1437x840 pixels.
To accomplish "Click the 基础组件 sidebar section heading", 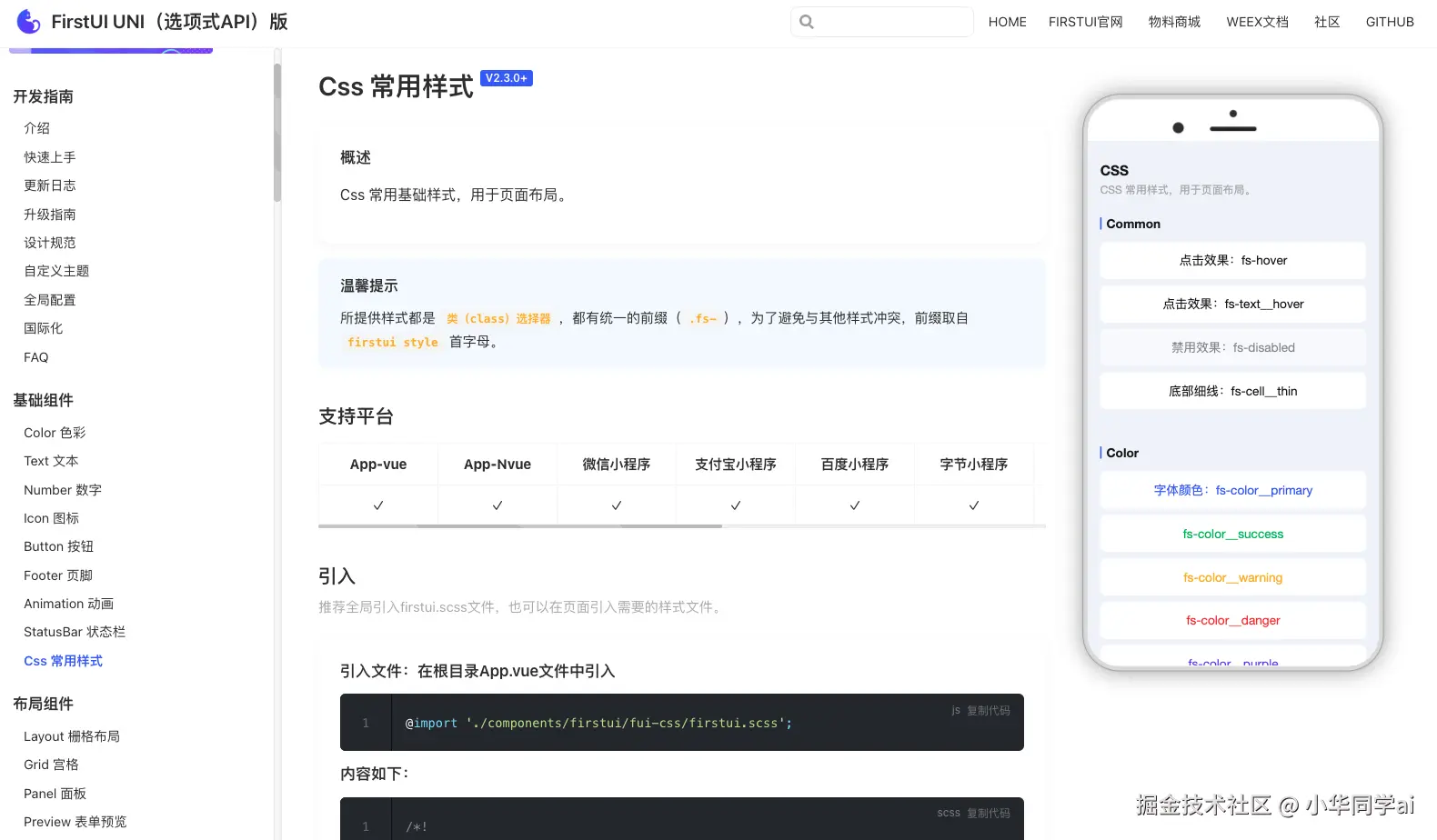I will (43, 401).
